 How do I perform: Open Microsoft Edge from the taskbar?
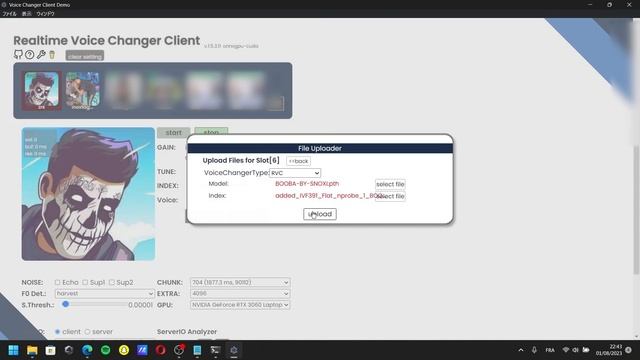click(x=87, y=350)
